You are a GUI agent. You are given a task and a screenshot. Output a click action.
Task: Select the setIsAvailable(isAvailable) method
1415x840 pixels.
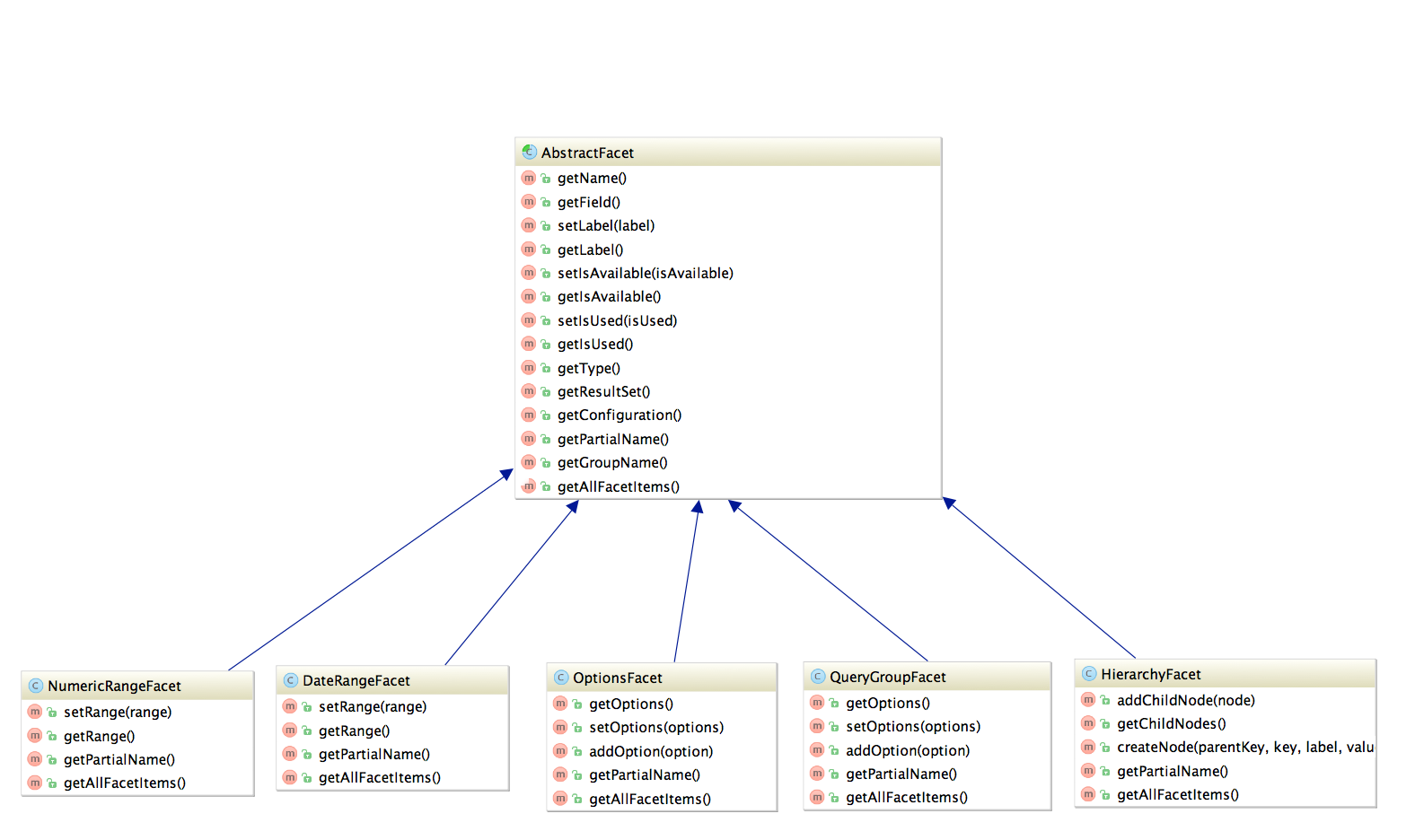tap(645, 273)
